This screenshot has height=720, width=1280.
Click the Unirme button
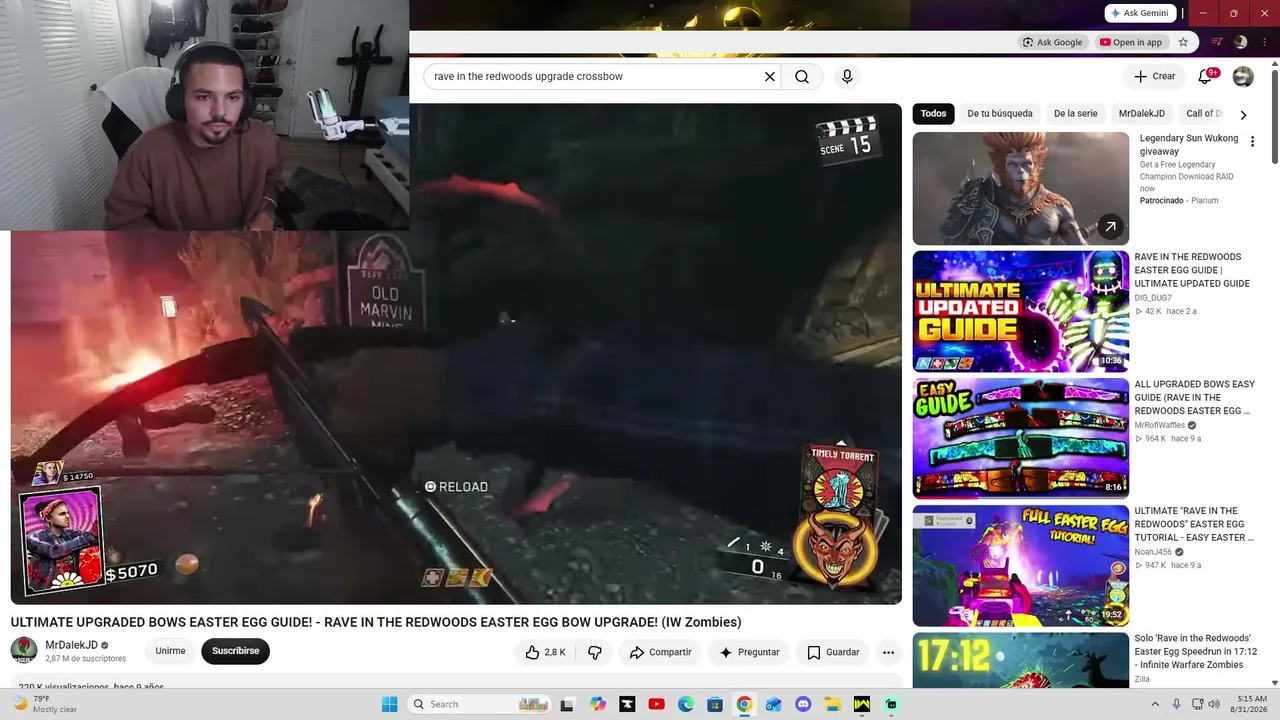170,651
